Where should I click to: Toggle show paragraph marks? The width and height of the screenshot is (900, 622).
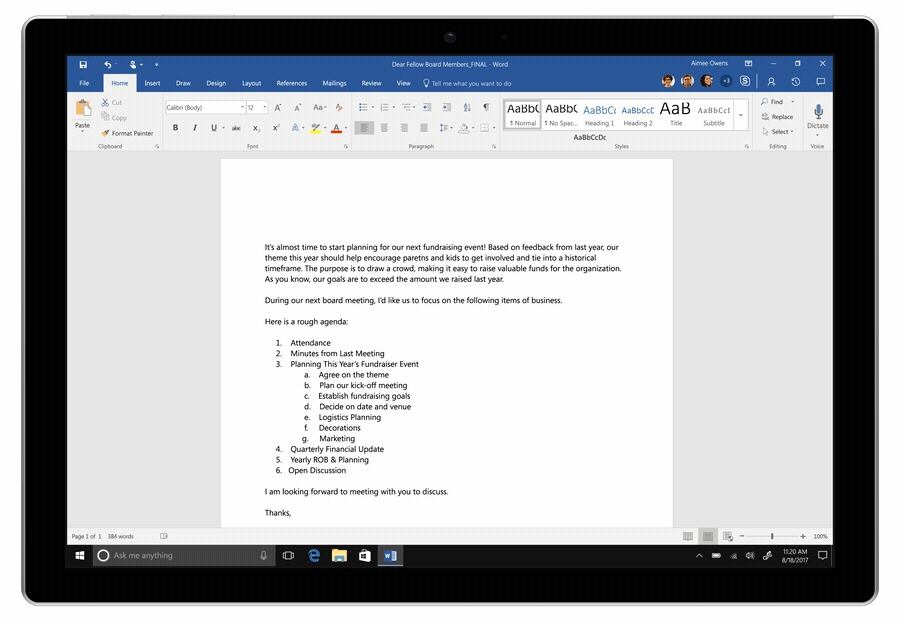tap(486, 107)
